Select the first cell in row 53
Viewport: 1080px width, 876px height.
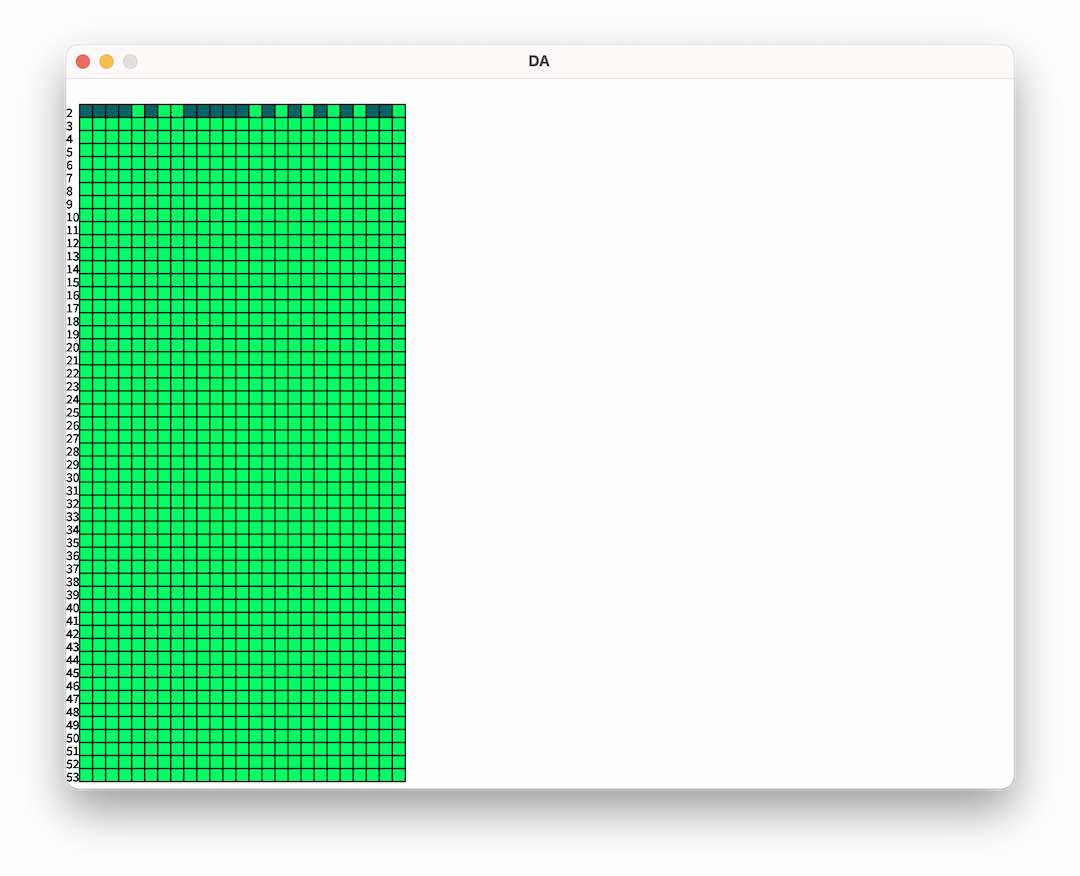tap(86, 775)
